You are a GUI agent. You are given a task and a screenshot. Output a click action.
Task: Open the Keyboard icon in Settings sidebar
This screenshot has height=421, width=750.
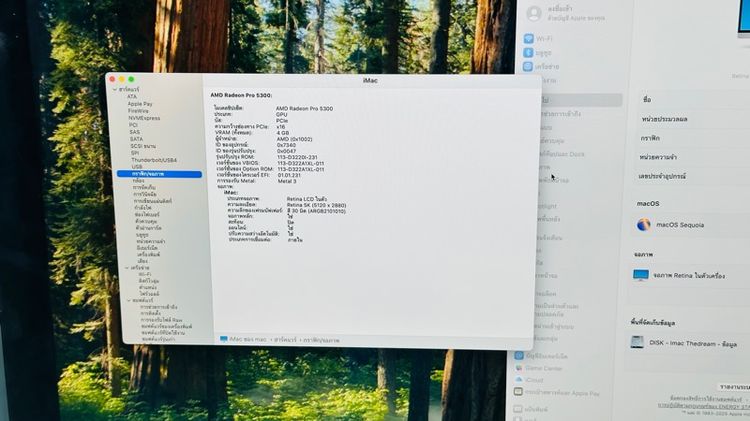pyautogui.click(x=518, y=409)
